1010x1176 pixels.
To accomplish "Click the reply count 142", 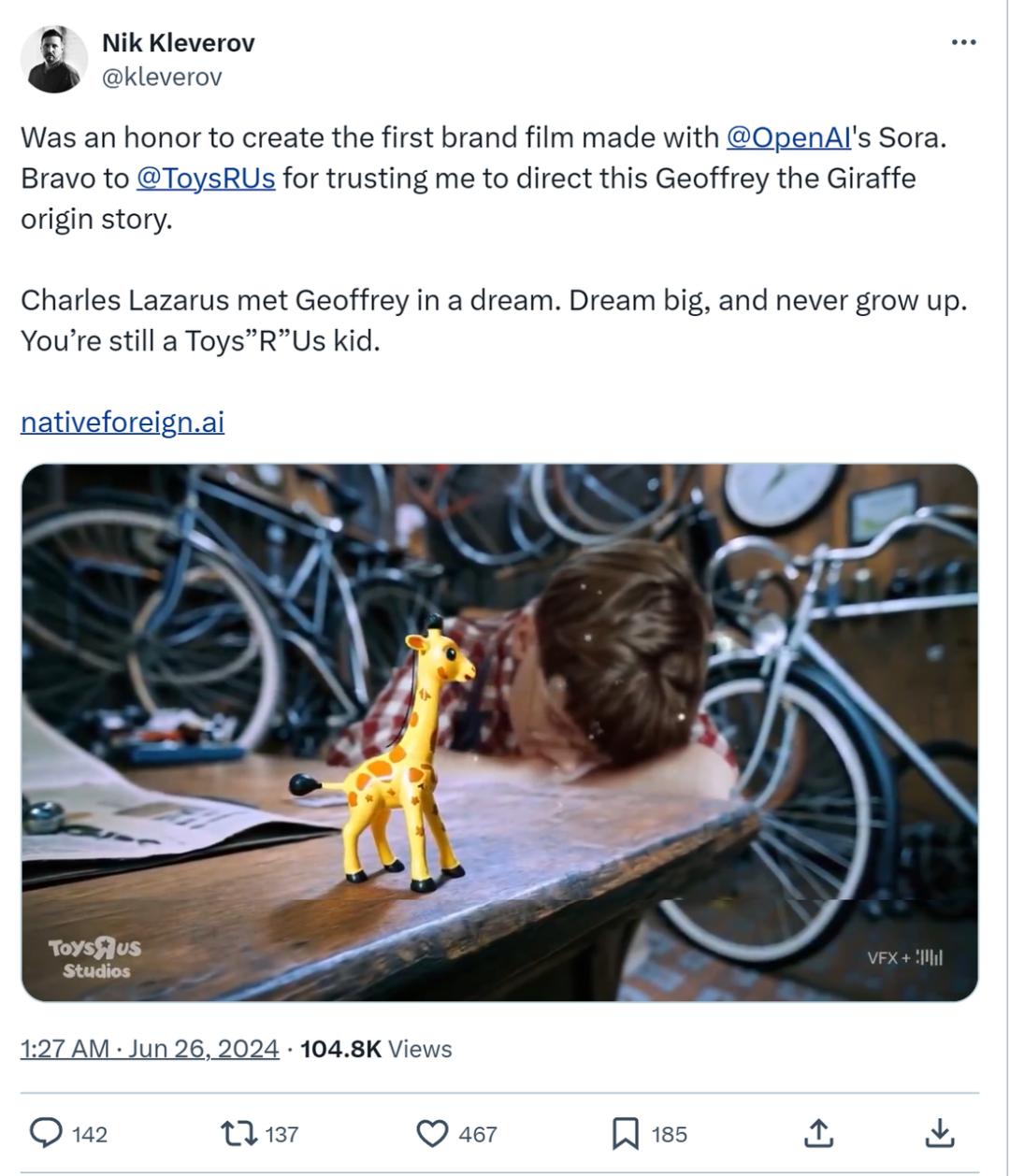I will [90, 1135].
